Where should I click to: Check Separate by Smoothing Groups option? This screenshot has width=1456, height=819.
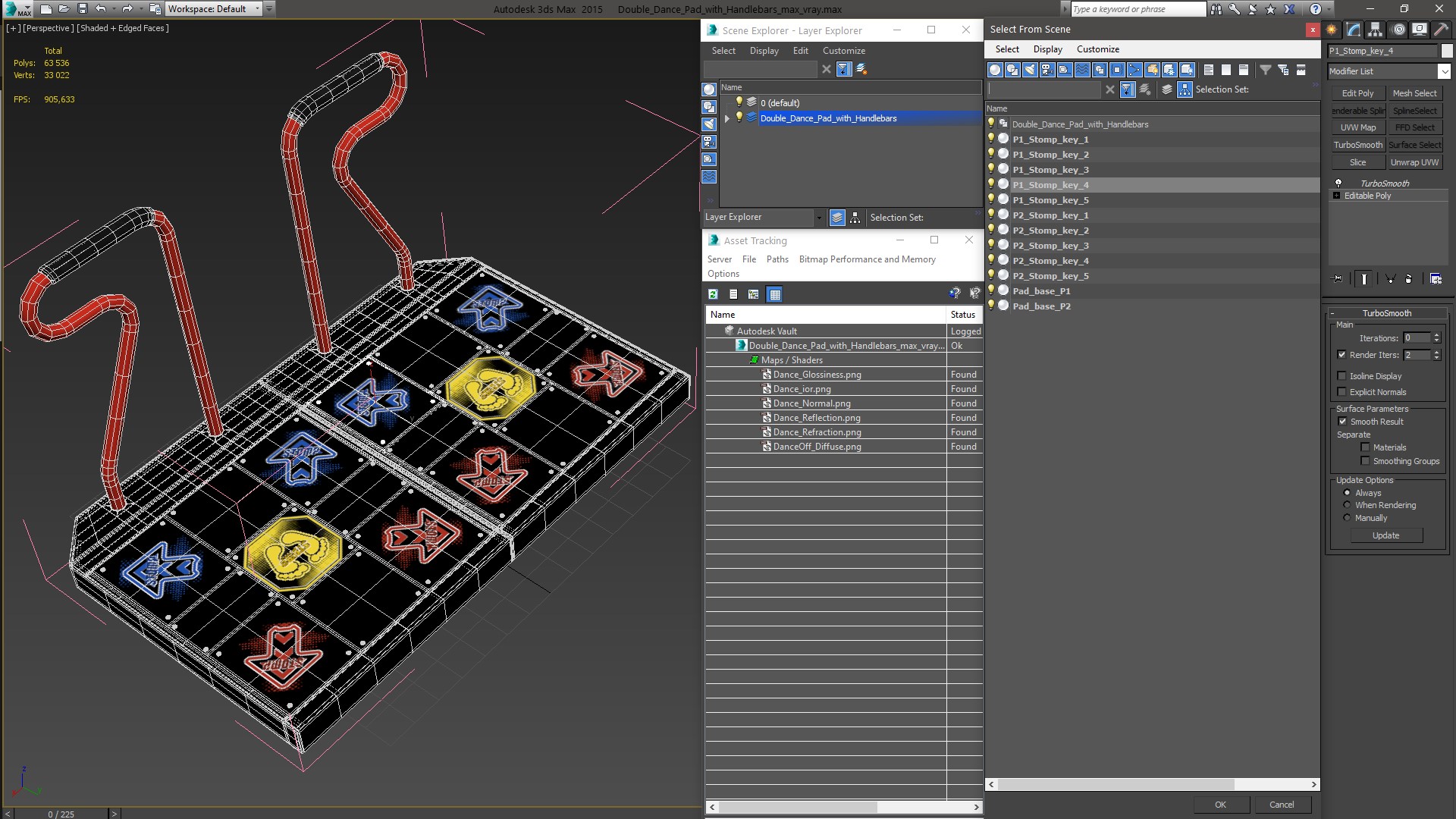(x=1365, y=461)
